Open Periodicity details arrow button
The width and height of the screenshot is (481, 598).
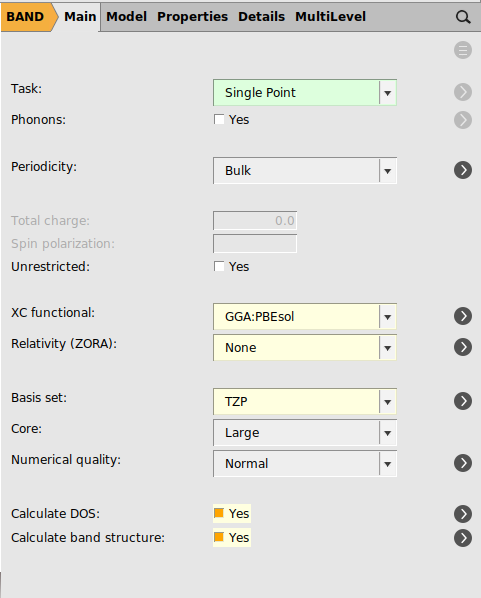[463, 170]
